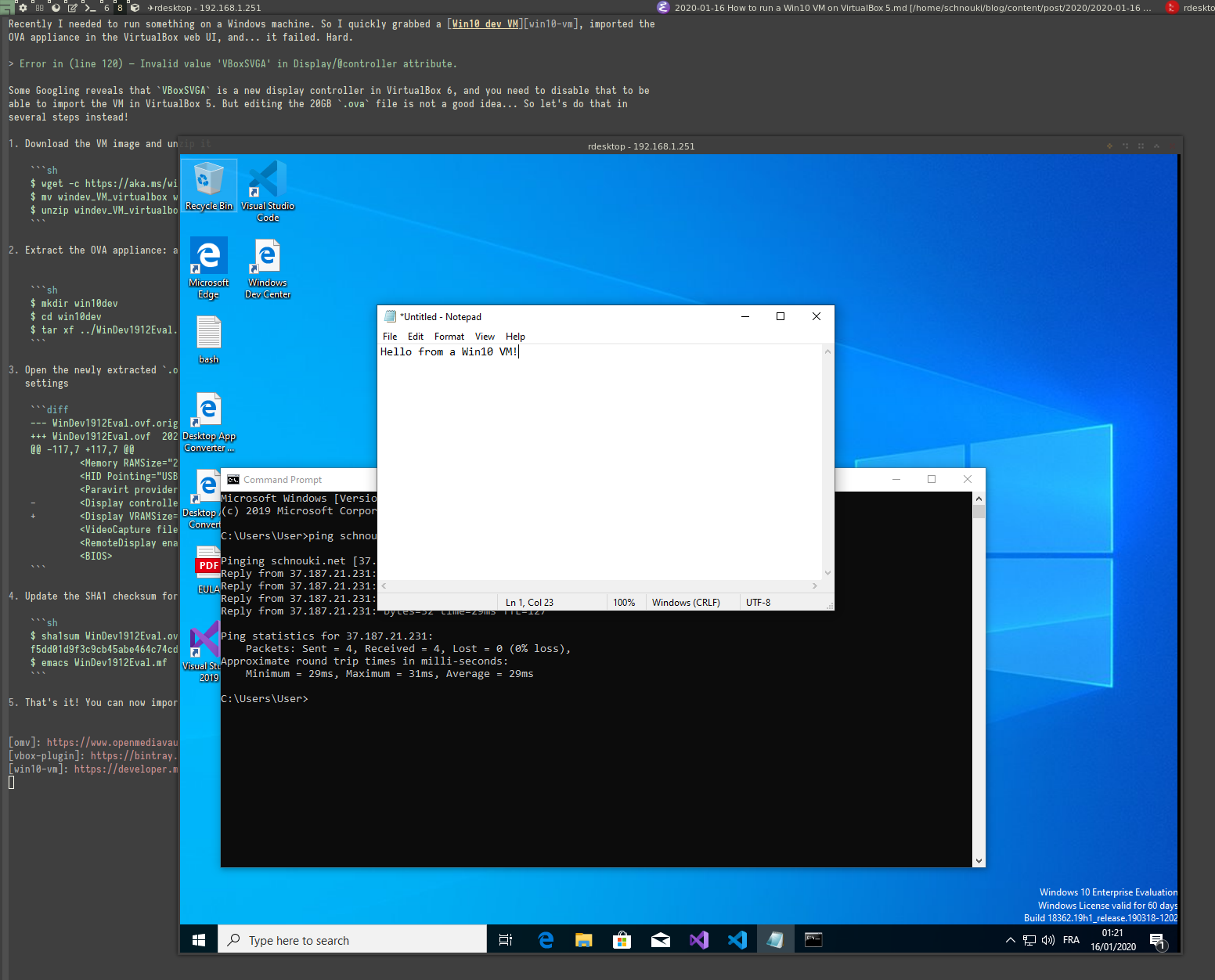The image size is (1215, 980).
Task: Open the taskbar clock showing 01:21
Action: point(1112,939)
